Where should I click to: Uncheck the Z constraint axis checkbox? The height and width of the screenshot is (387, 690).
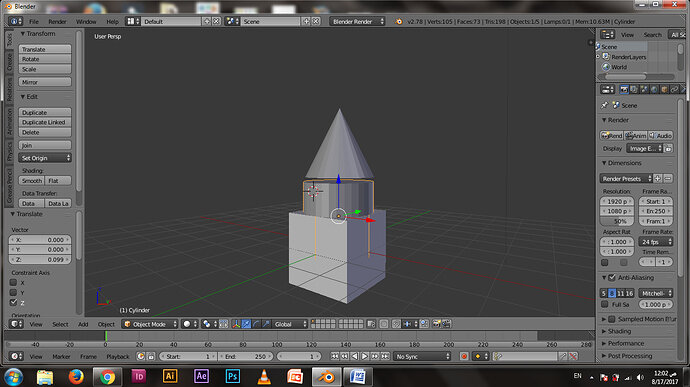(13, 302)
